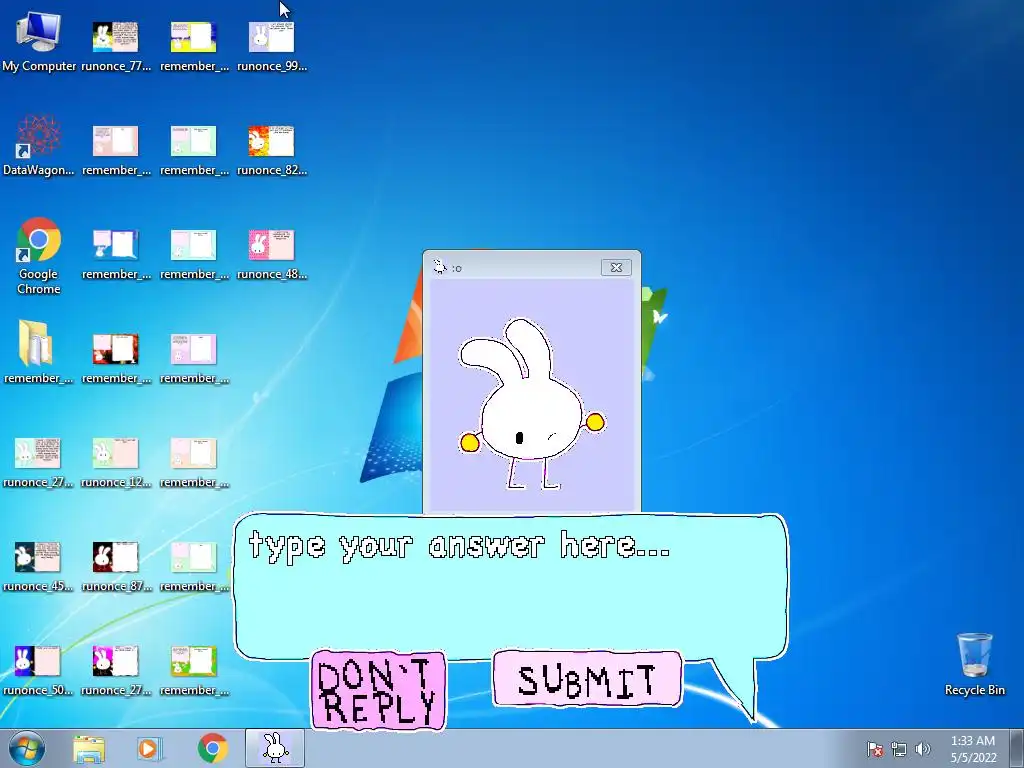
Task: Select the DataWagon desktop shortcut
Action: click(39, 146)
